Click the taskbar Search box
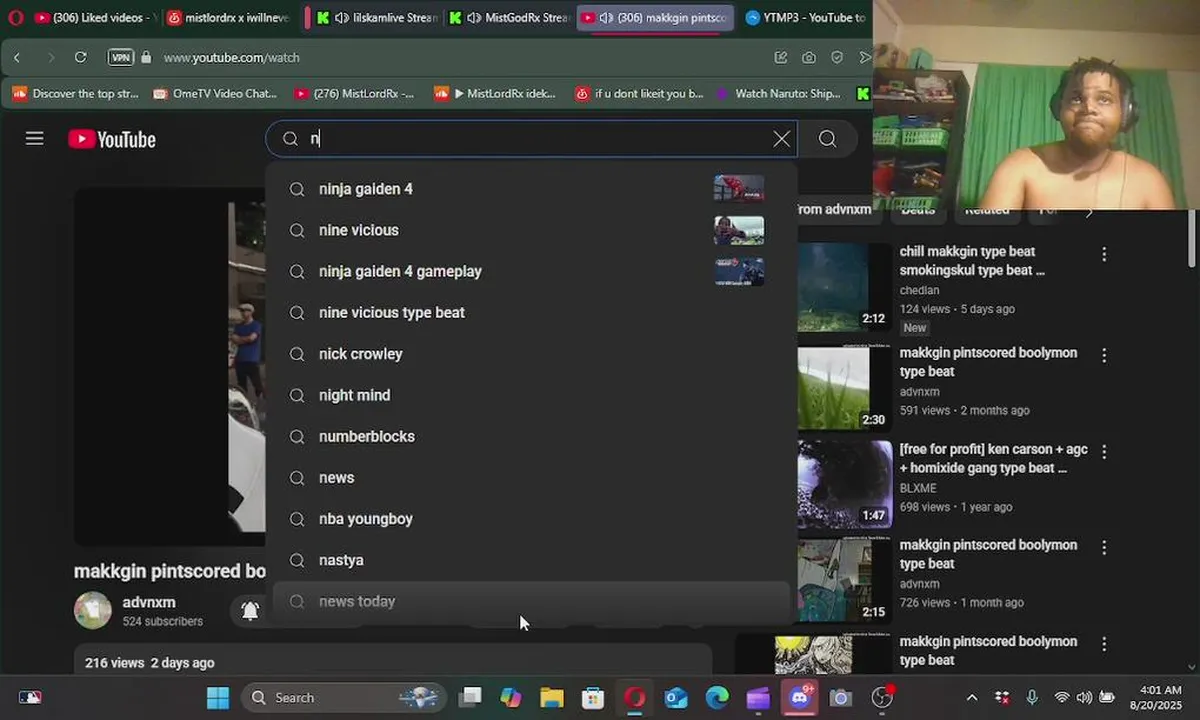The image size is (1200, 720). click(345, 697)
